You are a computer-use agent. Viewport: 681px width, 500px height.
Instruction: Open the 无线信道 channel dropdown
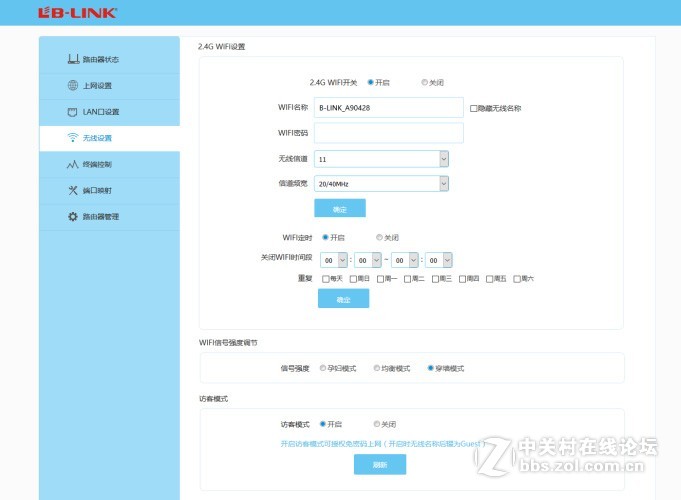[x=381, y=159]
